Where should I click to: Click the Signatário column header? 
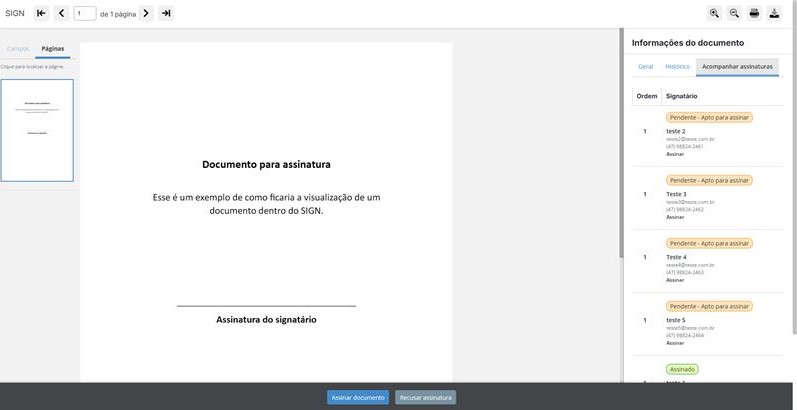point(682,96)
